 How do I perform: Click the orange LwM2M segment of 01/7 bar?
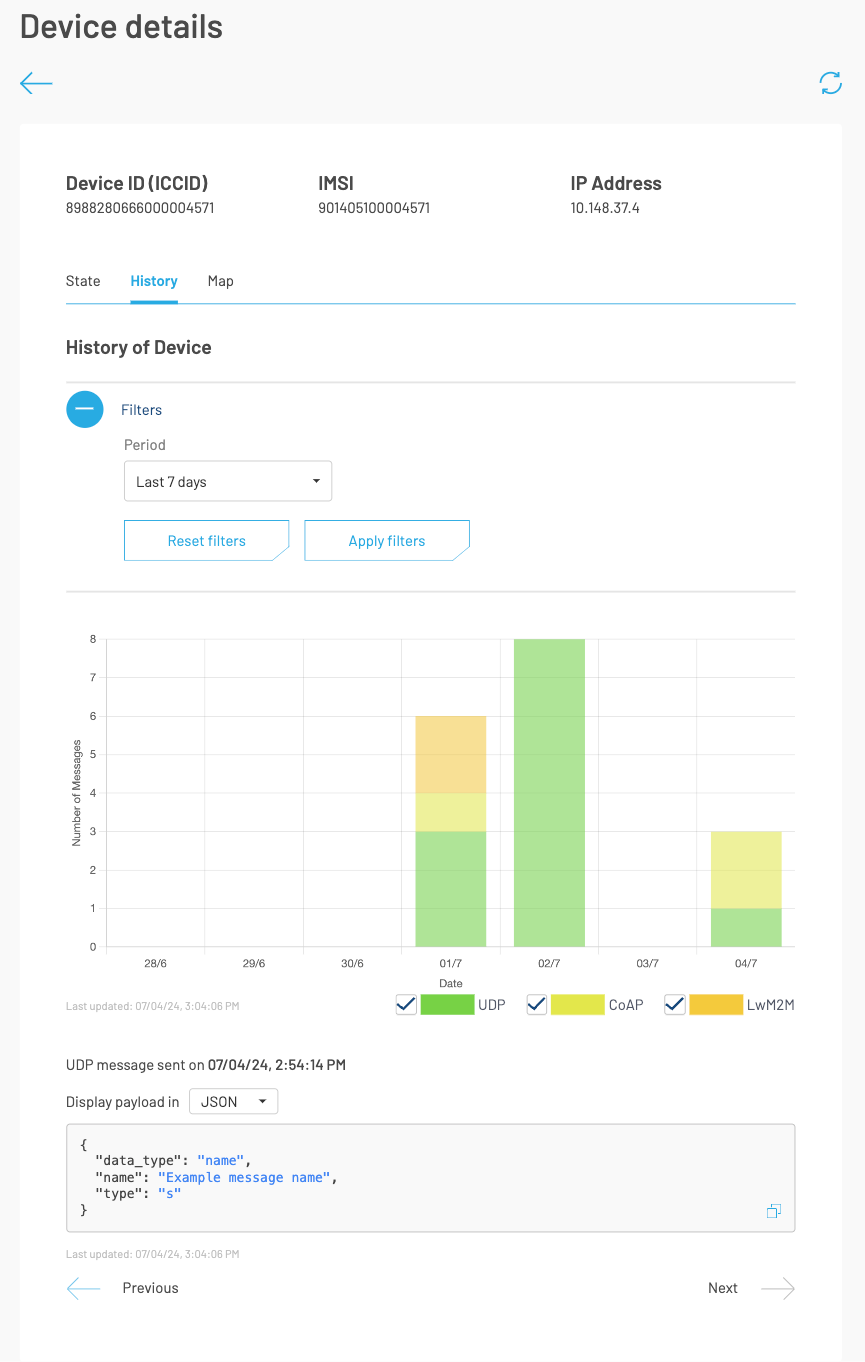451,754
